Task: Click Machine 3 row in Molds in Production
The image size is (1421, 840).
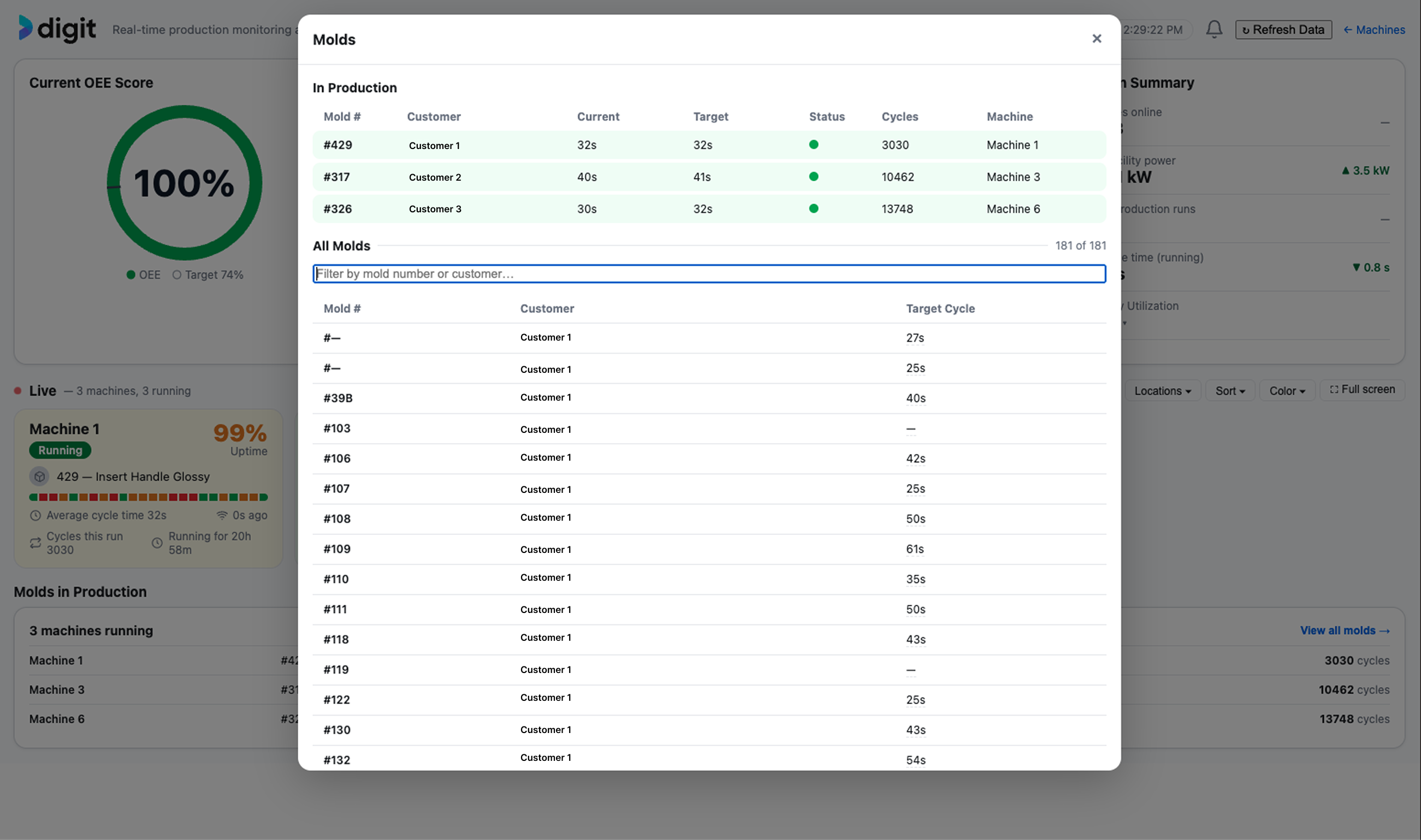Action: (x=709, y=689)
